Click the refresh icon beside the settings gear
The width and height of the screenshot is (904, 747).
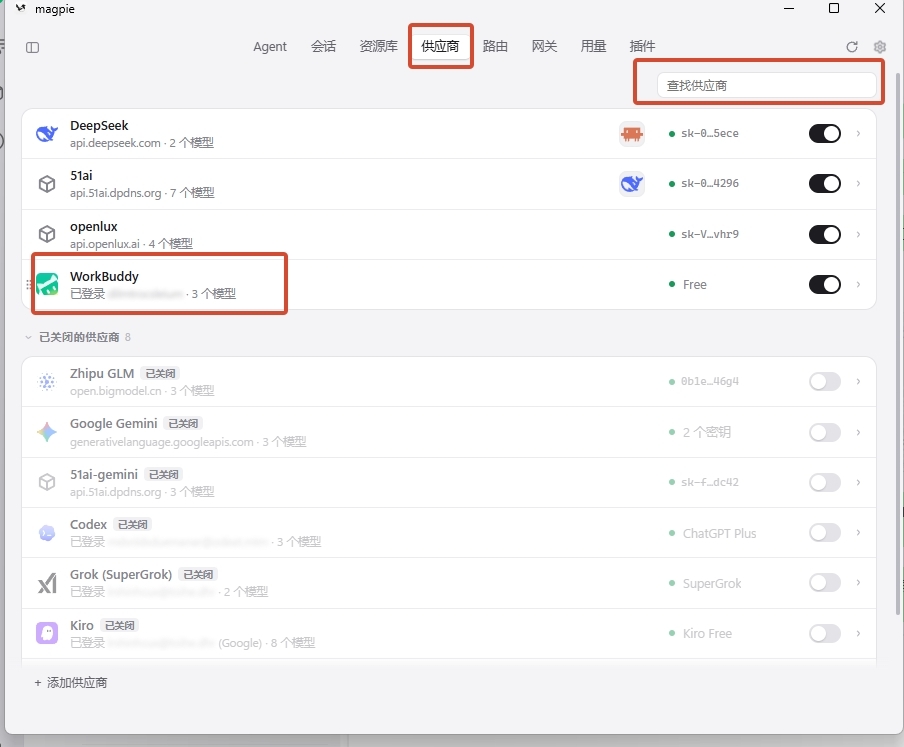[852, 47]
